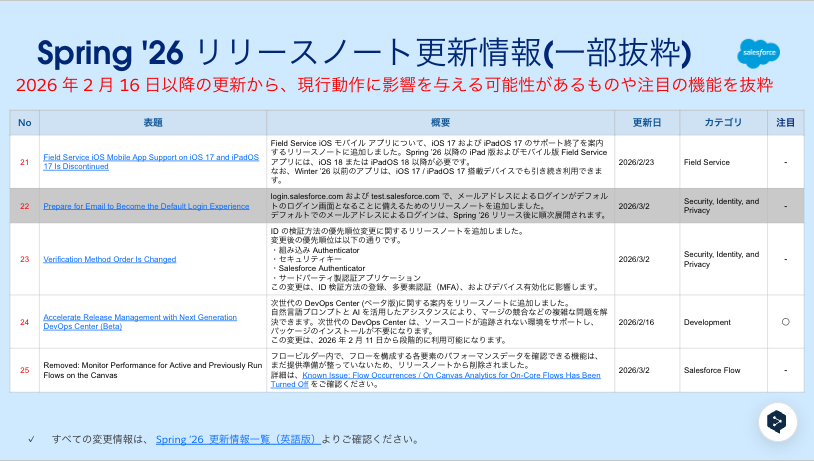Click date 2026/3/2 in row 22
This screenshot has width=814, height=461.
coord(634,206)
